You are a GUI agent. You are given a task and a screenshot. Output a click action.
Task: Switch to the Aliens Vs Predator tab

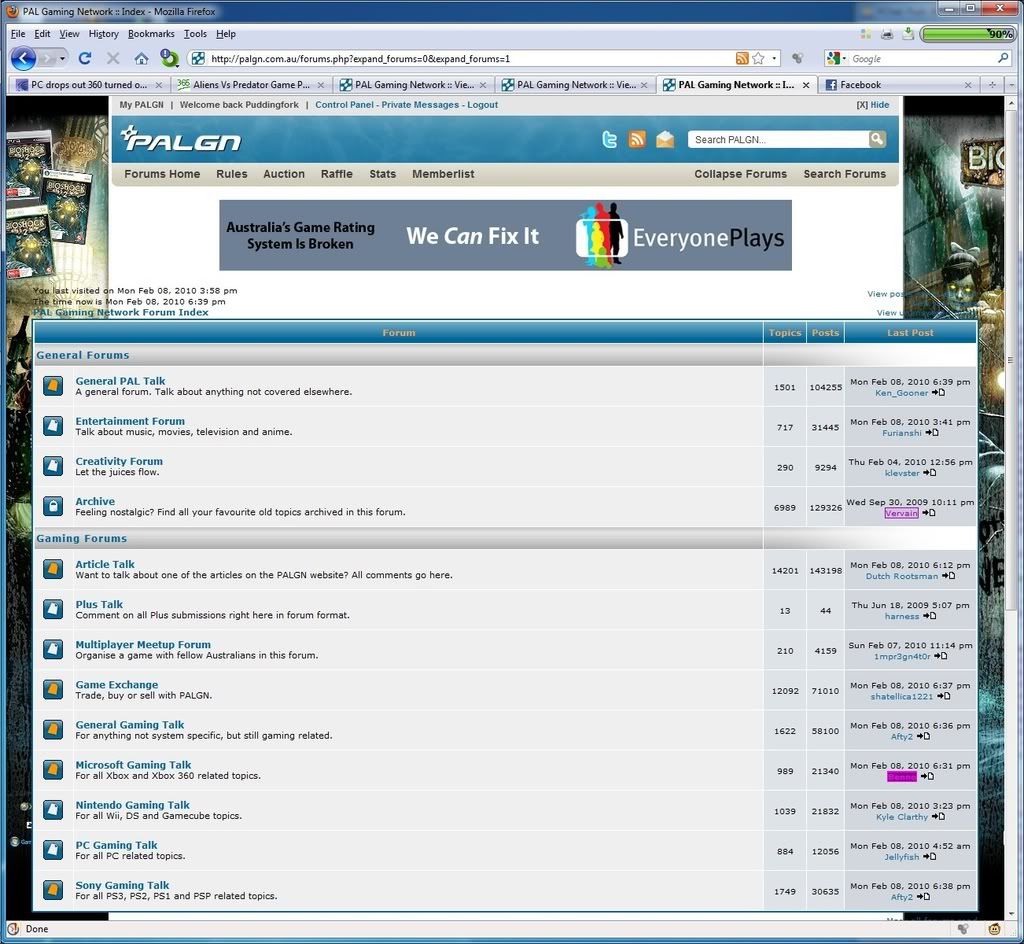click(251, 85)
